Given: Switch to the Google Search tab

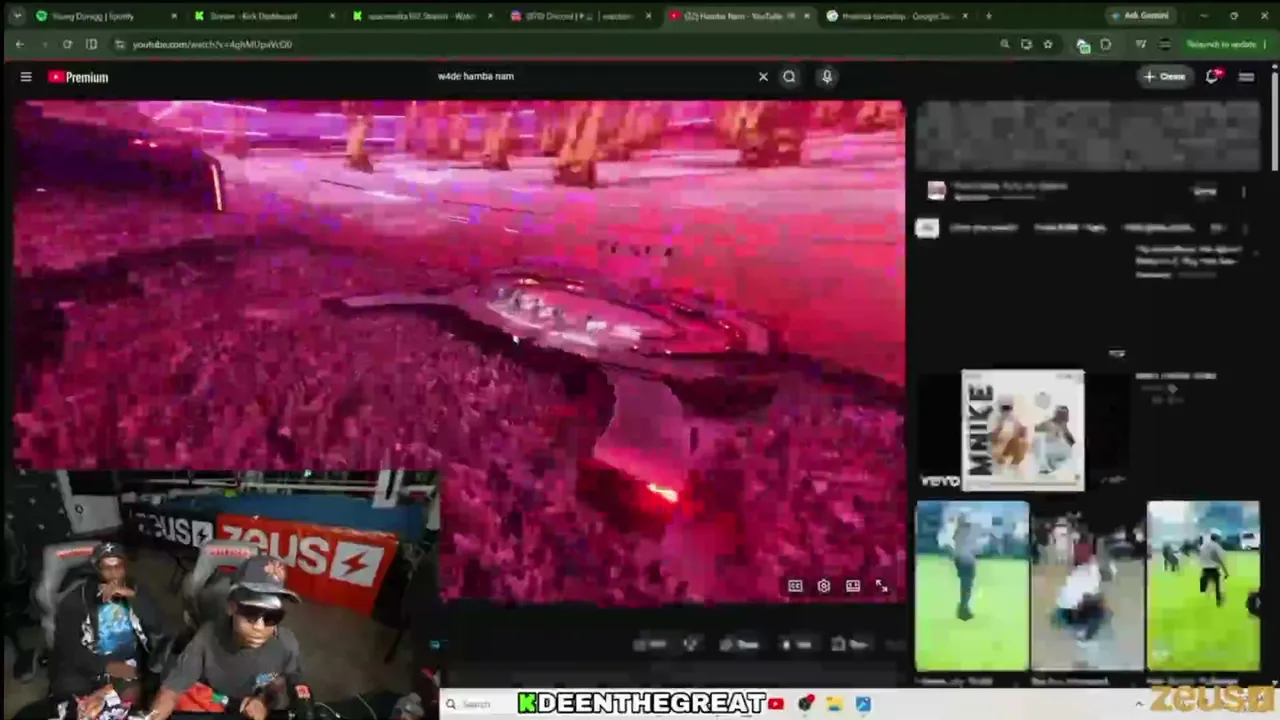Looking at the screenshot, I should tap(897, 16).
